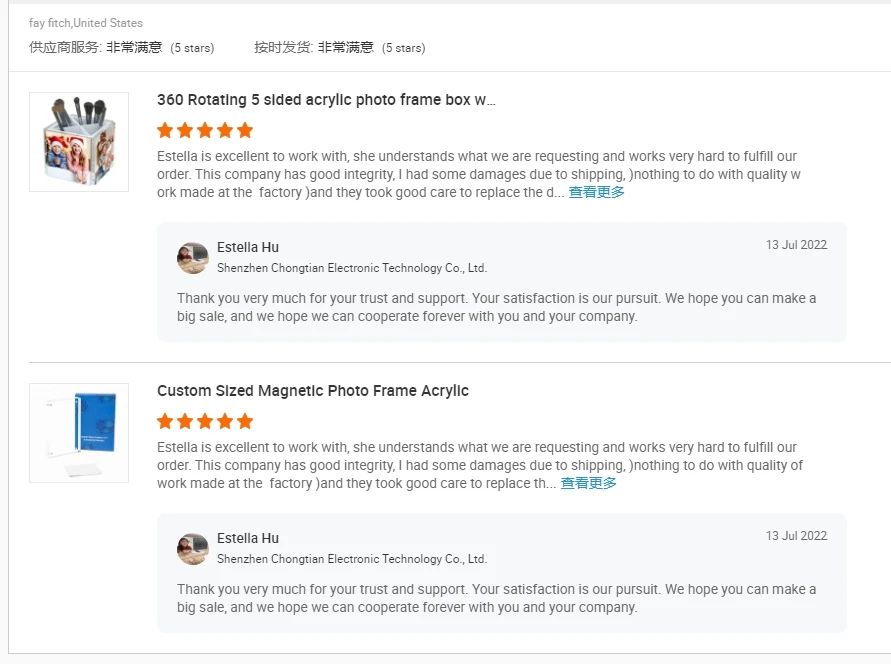The width and height of the screenshot is (891, 664).
Task: Click reviewer name fay fitch, United States
Action: pos(86,23)
